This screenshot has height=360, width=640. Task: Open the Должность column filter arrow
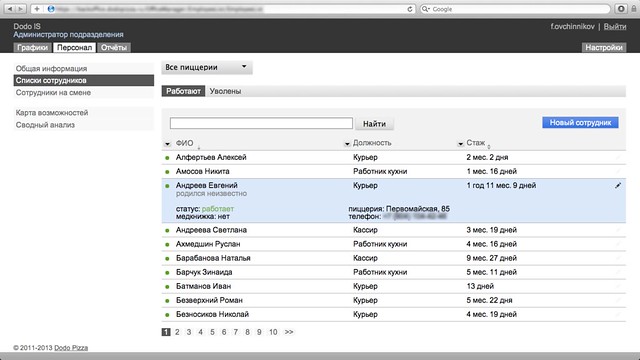click(x=347, y=144)
